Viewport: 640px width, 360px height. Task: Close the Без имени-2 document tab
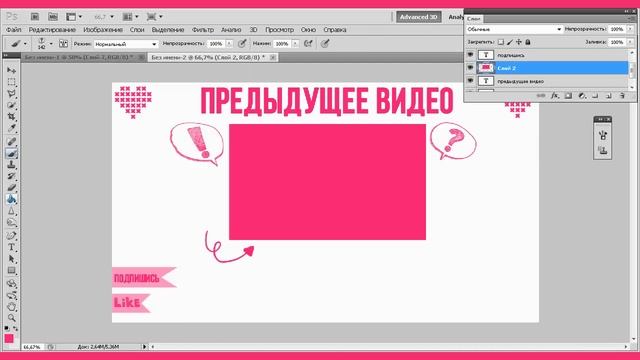[x=272, y=58]
